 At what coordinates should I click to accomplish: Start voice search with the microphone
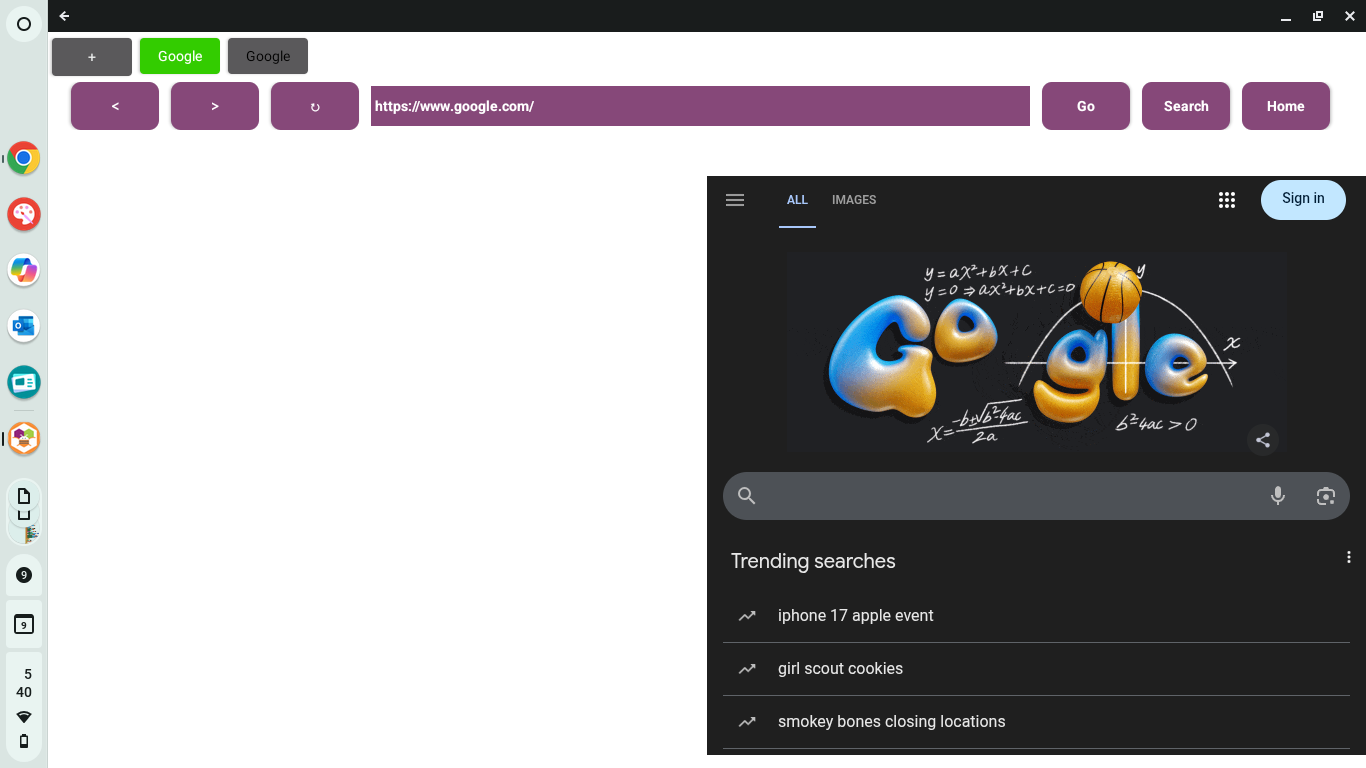1278,496
